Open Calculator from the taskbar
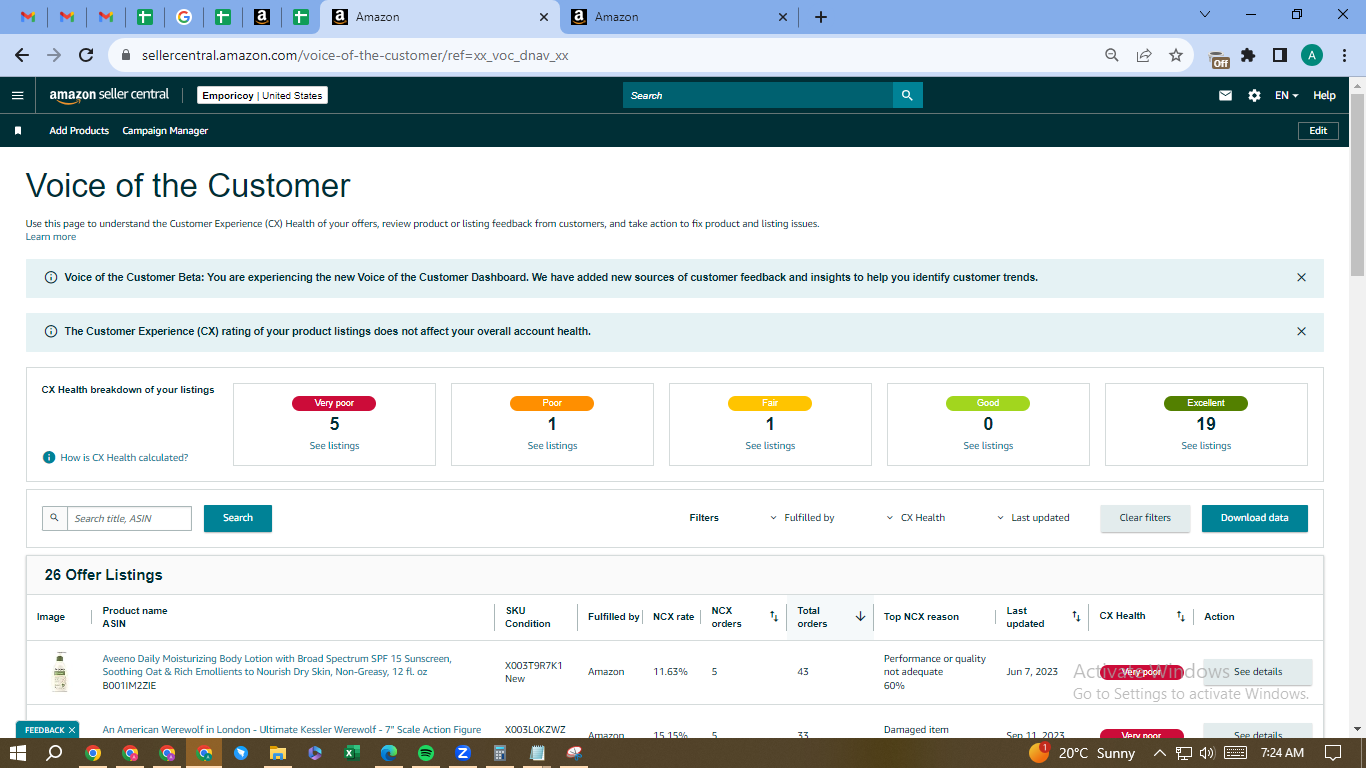This screenshot has width=1366, height=768. point(500,753)
